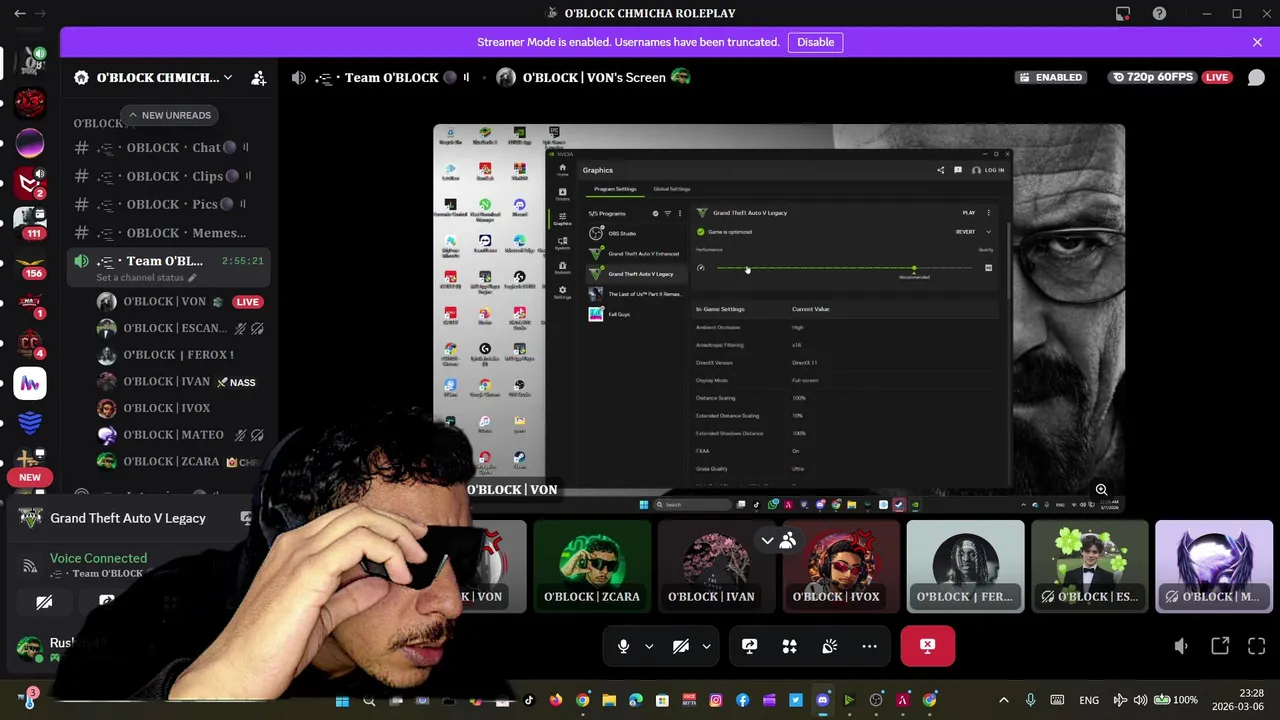
Task: Select user O'BLOCK | FEROX ! in voice list
Action: click(168, 354)
